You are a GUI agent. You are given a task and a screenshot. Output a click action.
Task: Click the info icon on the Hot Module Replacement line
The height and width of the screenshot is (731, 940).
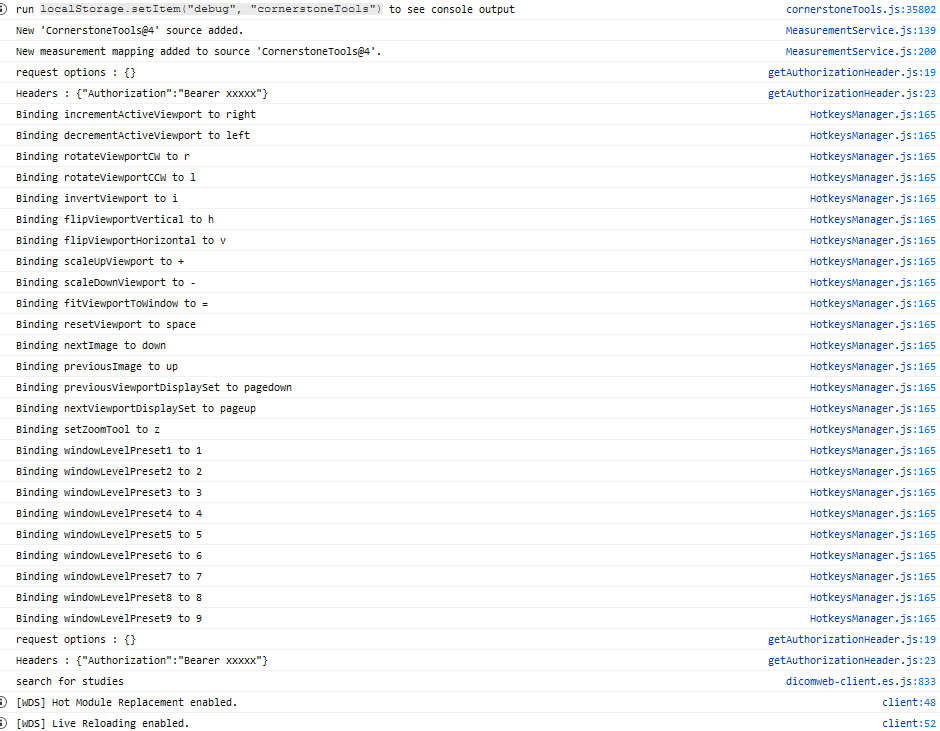point(6,702)
